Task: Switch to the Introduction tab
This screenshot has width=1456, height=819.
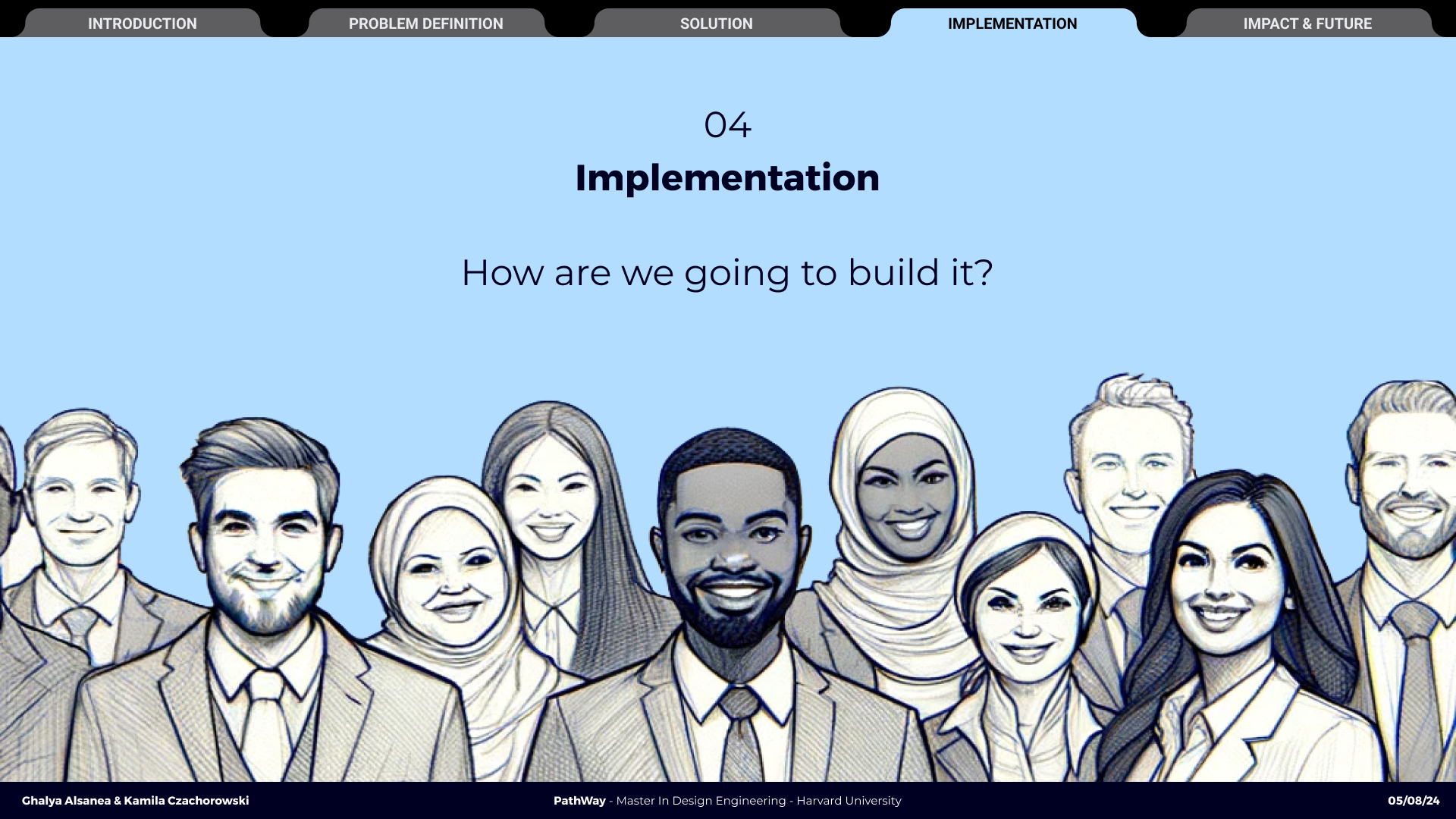Action: (x=142, y=24)
